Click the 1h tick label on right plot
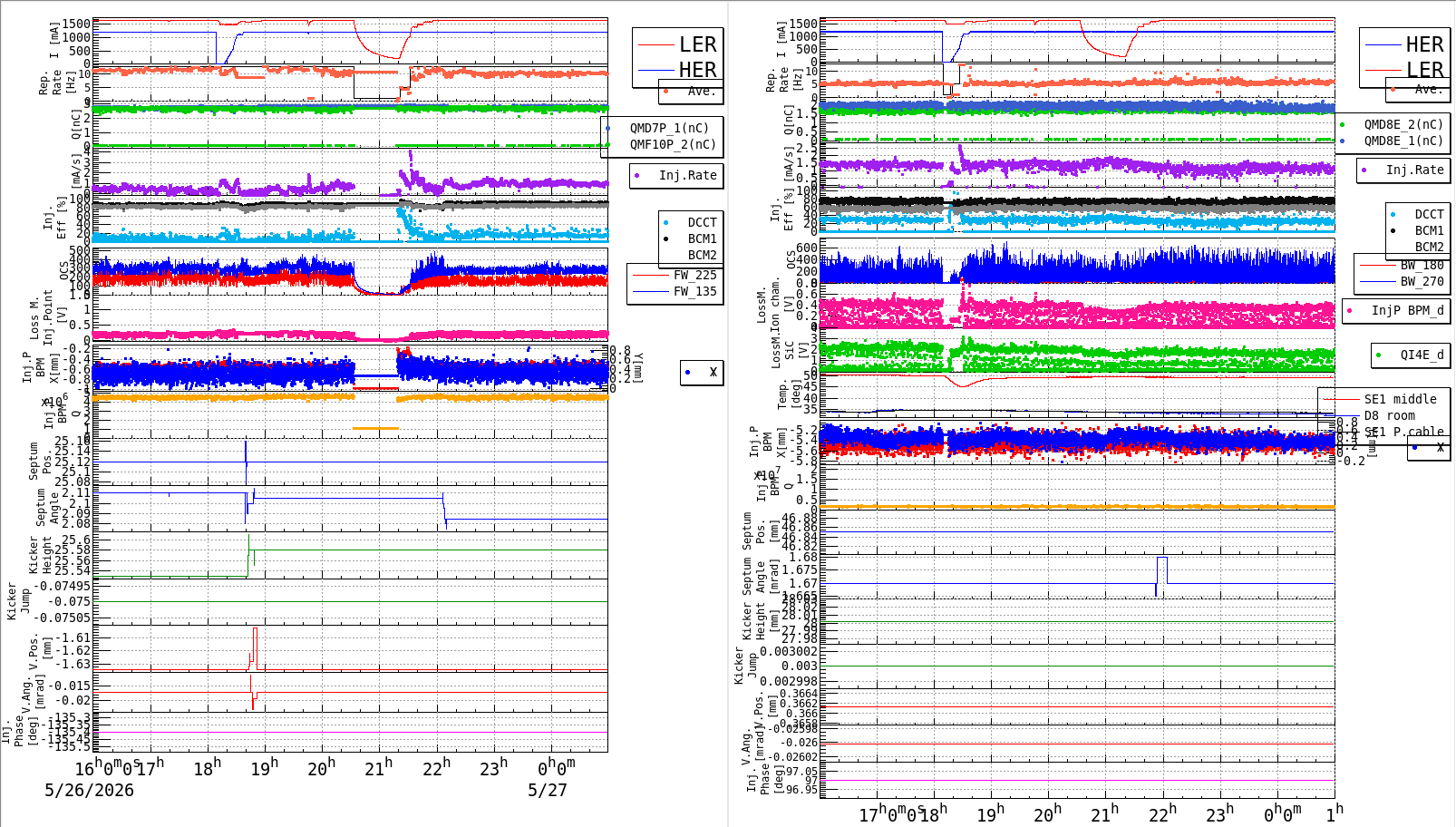Screen dimensions: 1456x827 1334,813
